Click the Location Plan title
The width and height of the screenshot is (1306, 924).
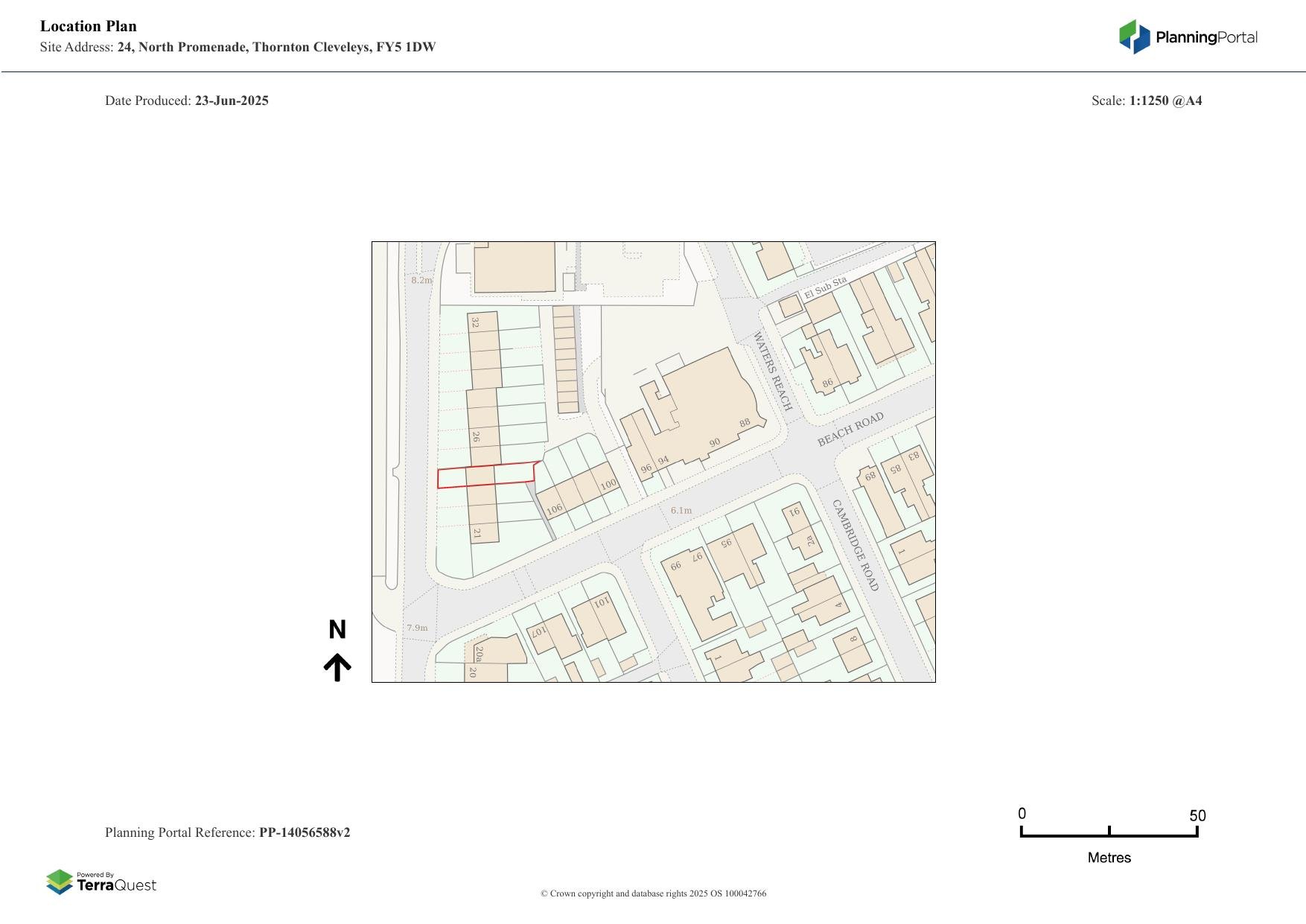[x=89, y=26]
